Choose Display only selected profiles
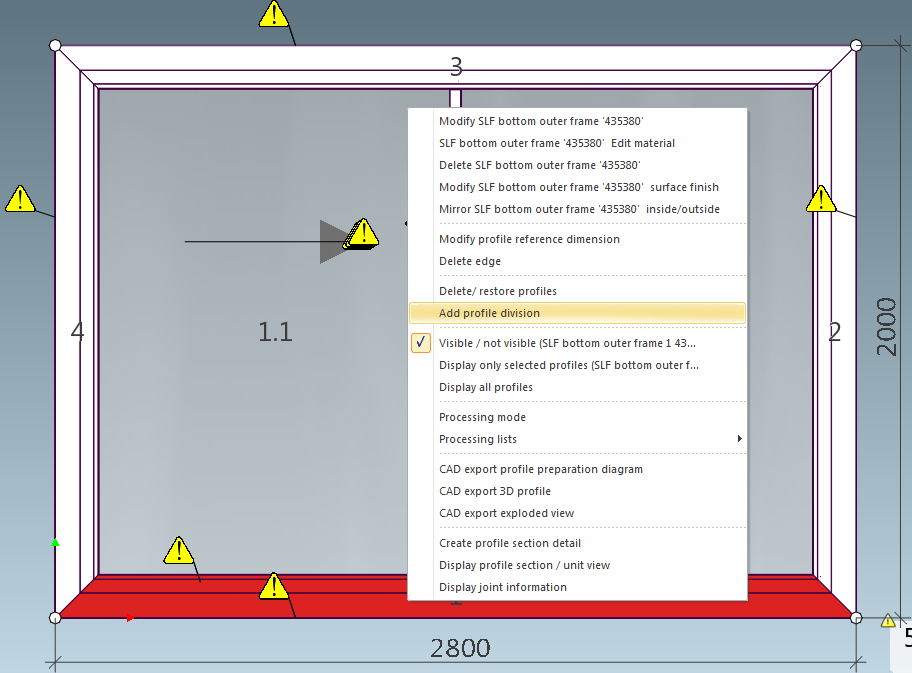Image resolution: width=912 pixels, height=673 pixels. tap(568, 365)
